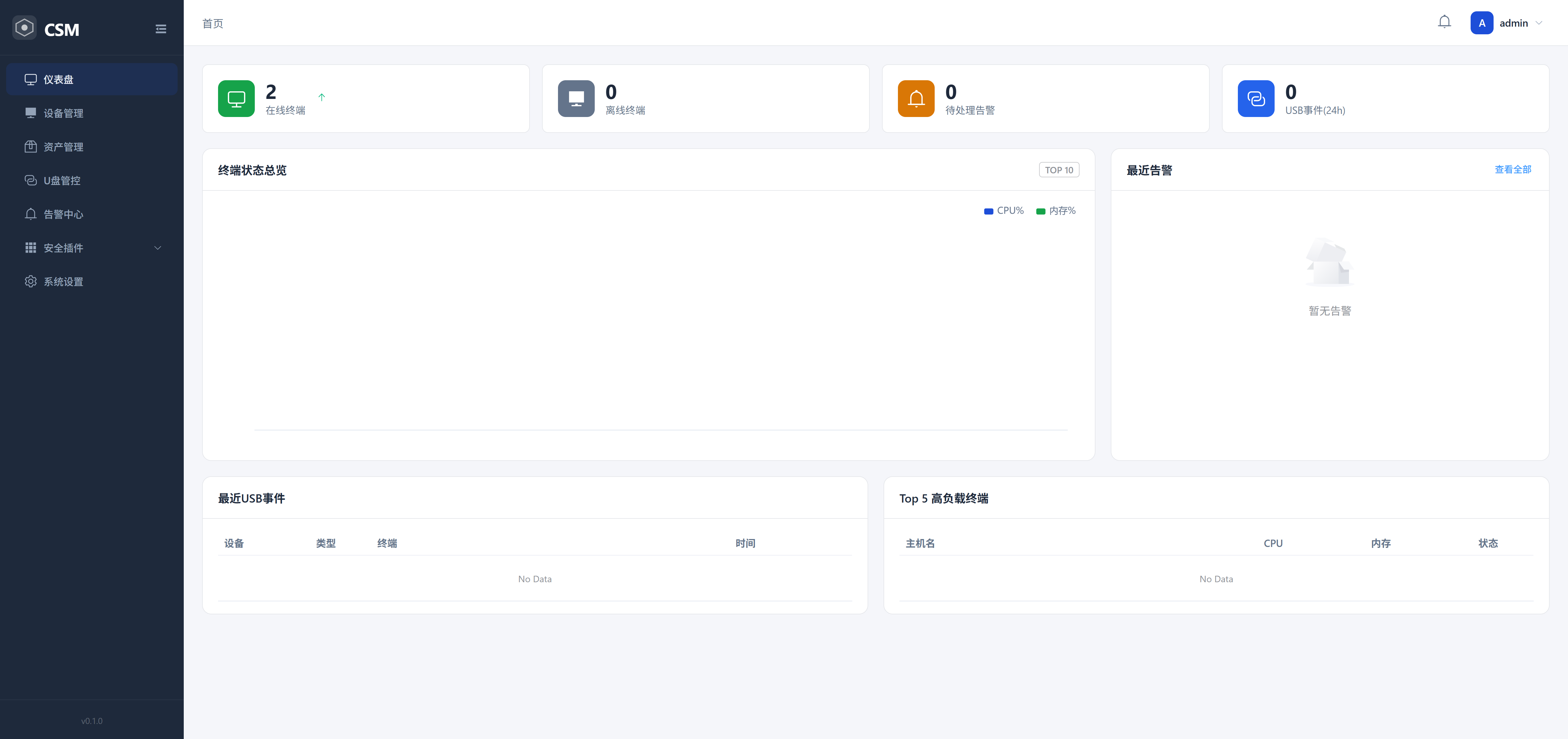The width and height of the screenshot is (1568, 739).
Task: Toggle the CPU% legend series
Action: tap(1004, 211)
